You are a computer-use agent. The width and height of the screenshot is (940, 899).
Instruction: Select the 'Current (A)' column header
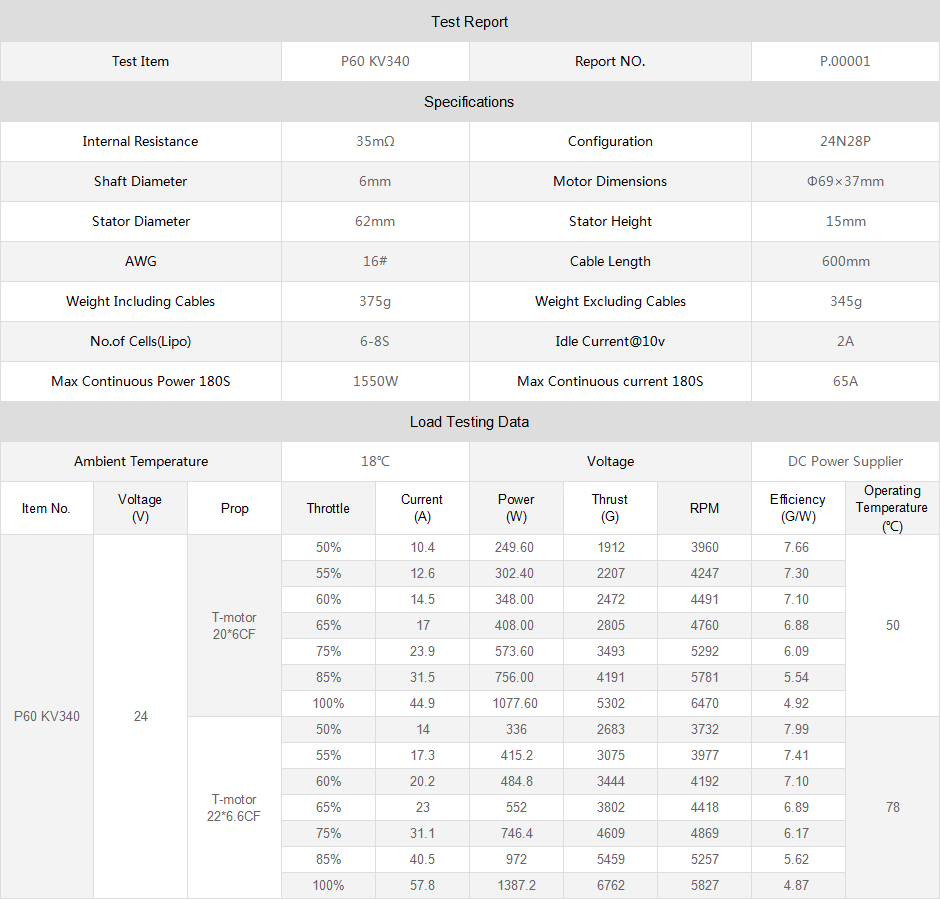coord(422,508)
